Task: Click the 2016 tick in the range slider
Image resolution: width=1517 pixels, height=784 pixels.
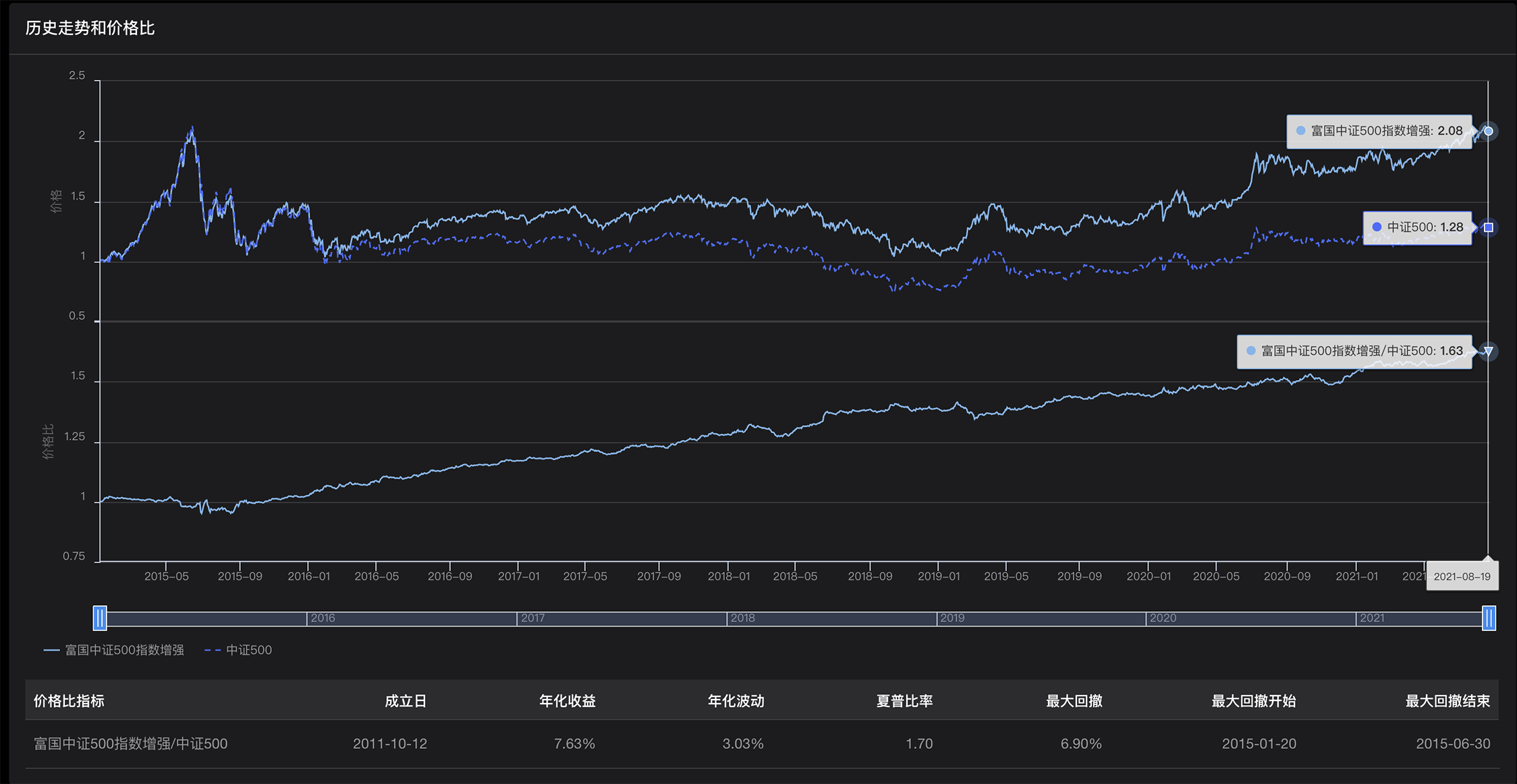Action: [323, 618]
